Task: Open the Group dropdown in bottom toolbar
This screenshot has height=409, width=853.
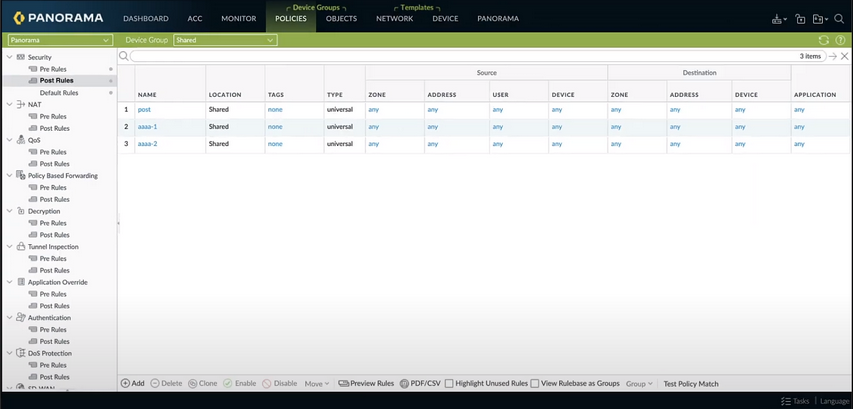Action: point(639,383)
